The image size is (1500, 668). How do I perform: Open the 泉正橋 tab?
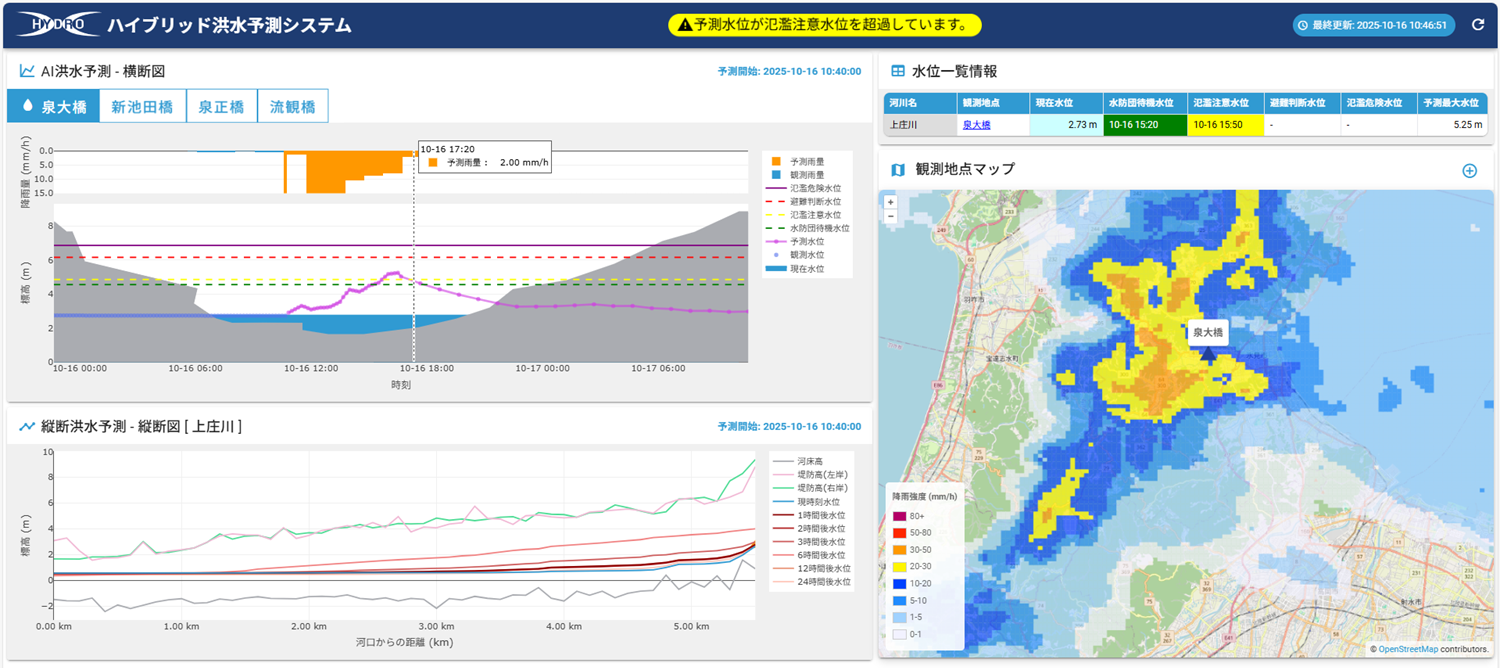[221, 106]
